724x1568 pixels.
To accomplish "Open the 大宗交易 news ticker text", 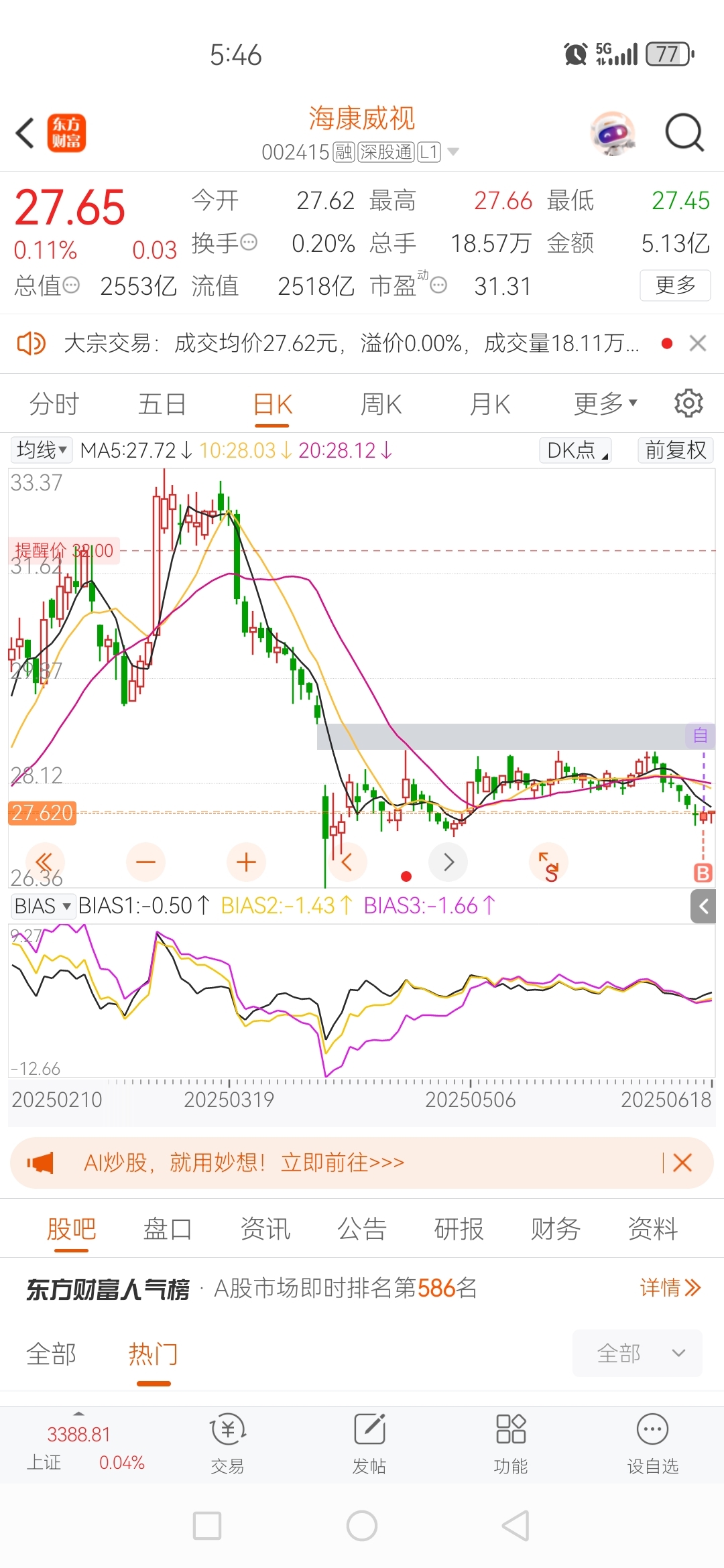I will 351,344.
